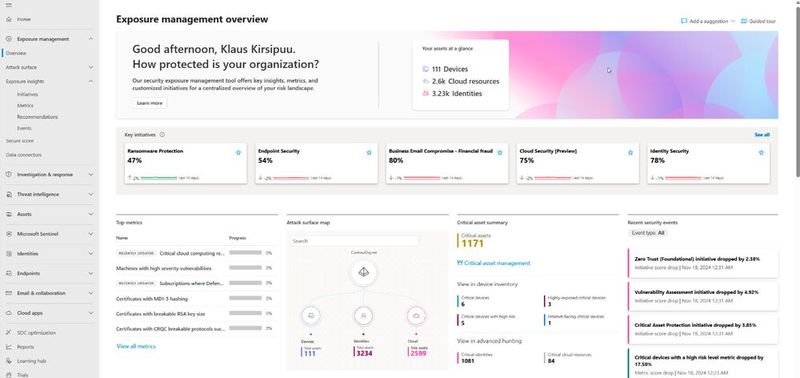This screenshot has width=800, height=378.
Task: Click the Critical devices count 6
Action: coord(463,304)
